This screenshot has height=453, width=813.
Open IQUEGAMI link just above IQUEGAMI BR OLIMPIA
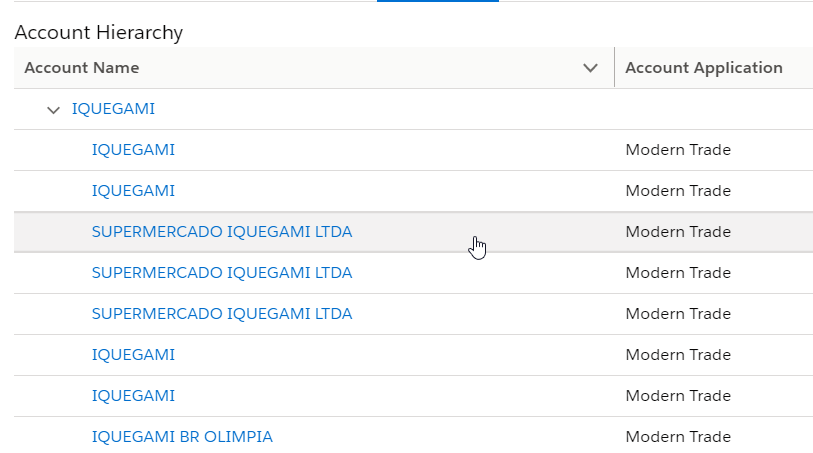coord(133,396)
